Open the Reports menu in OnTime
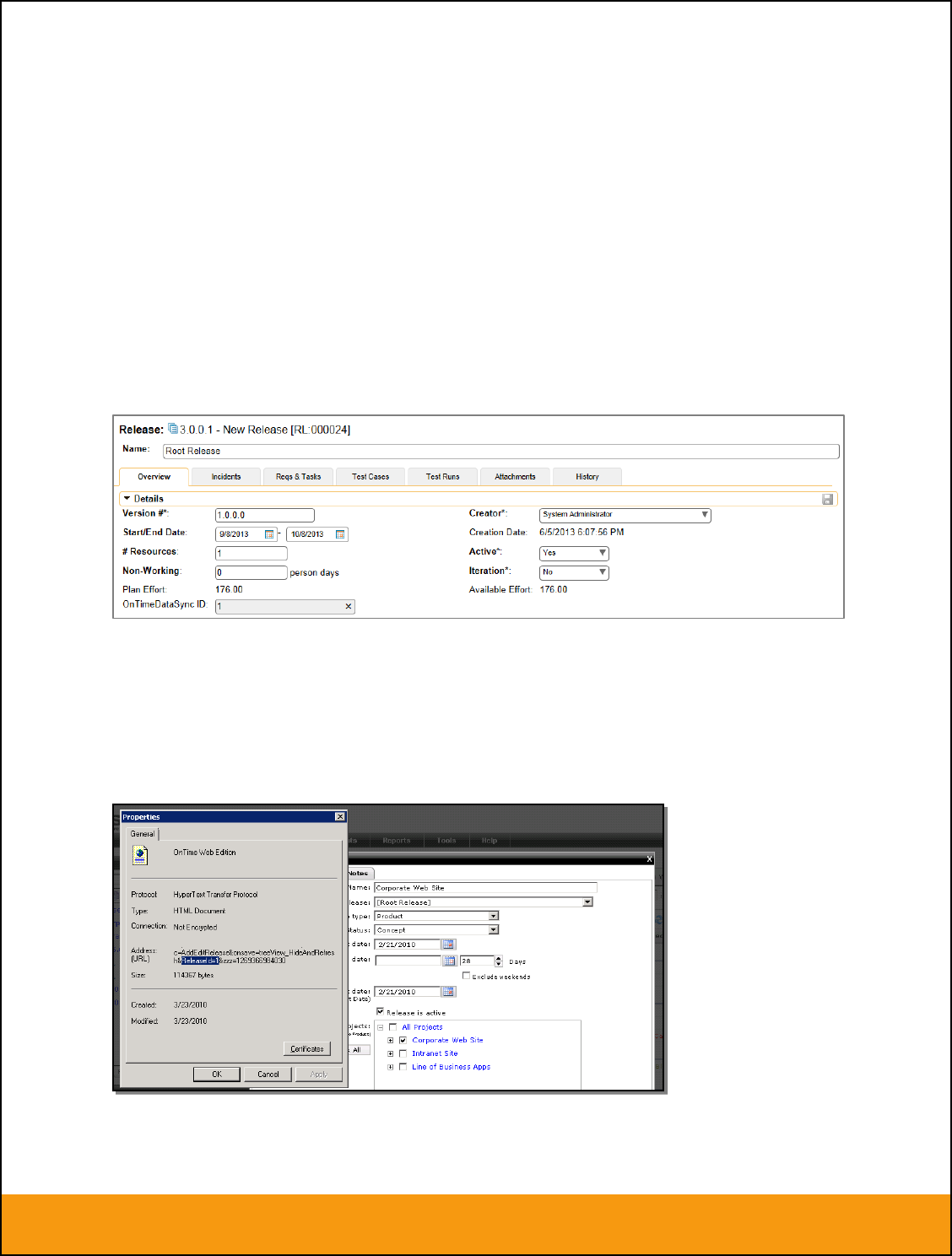 [x=396, y=840]
